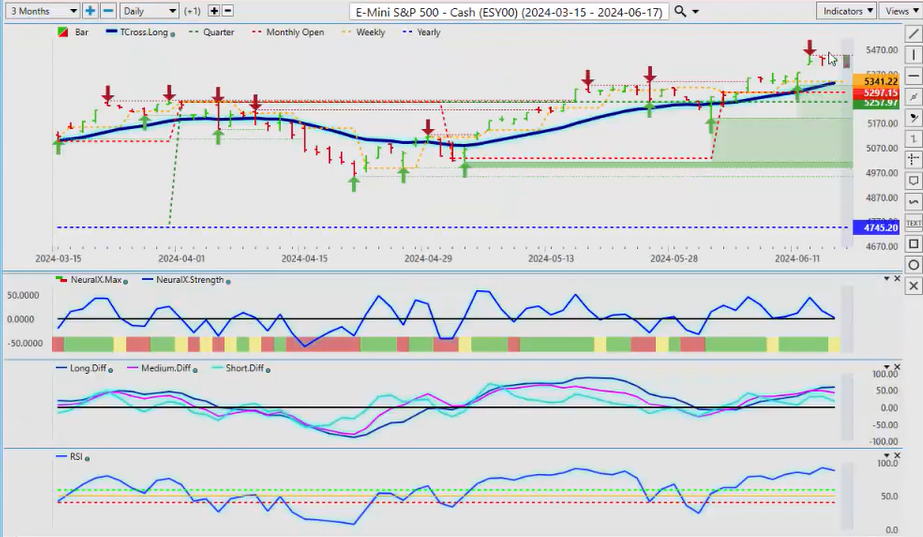The height and width of the screenshot is (537, 923).
Task: Select the diagonal trend line drawing tool
Action: point(913,33)
